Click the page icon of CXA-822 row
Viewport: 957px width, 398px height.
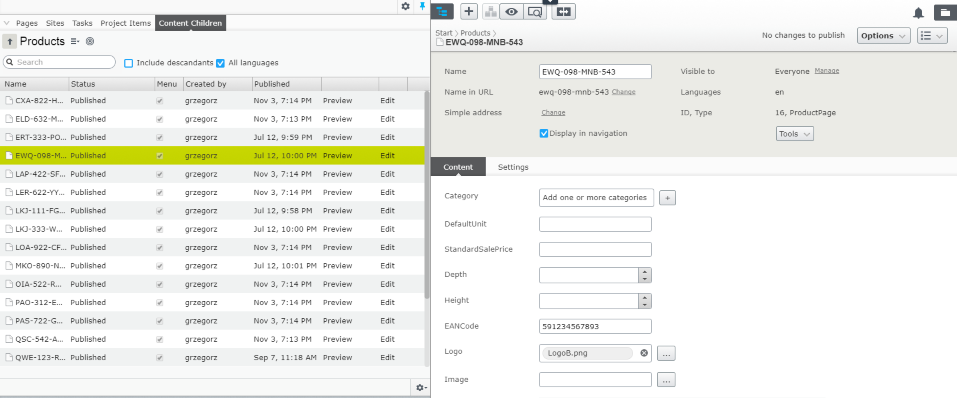[x=9, y=101]
